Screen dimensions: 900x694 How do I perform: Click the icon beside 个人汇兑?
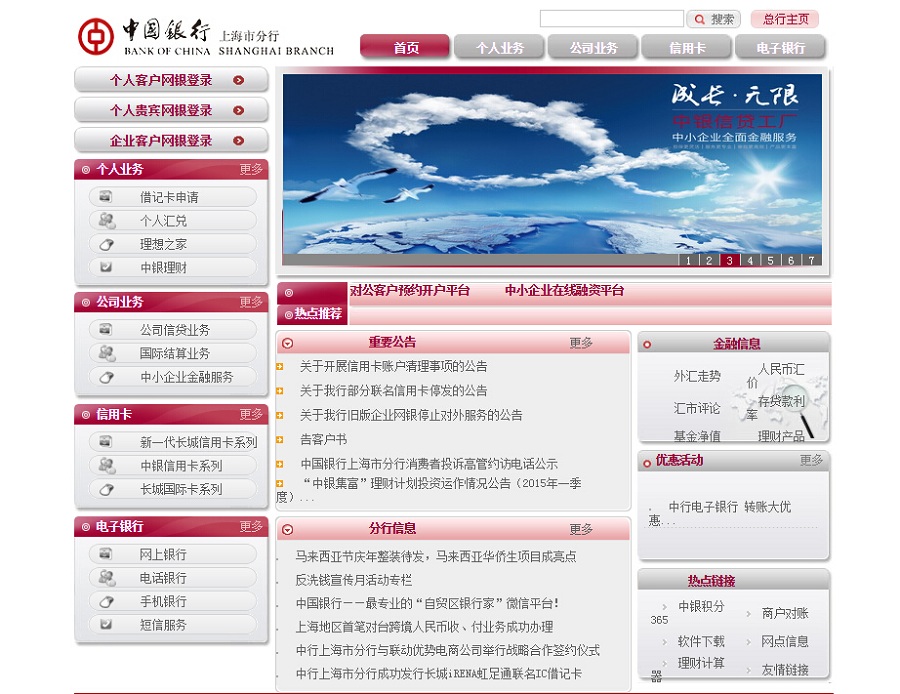point(107,220)
